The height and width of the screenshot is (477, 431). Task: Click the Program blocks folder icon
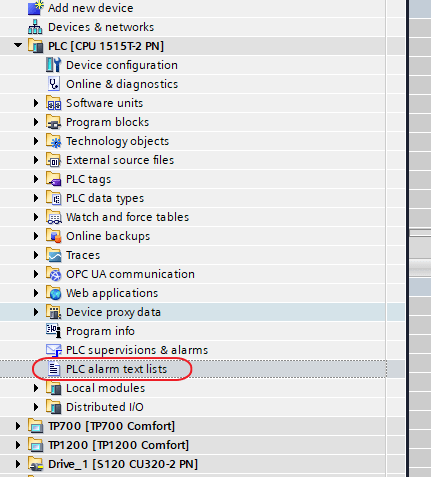(54, 122)
